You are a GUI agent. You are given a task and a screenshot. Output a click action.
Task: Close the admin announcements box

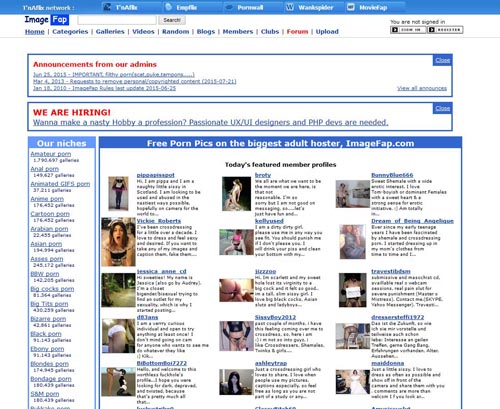[x=442, y=60]
